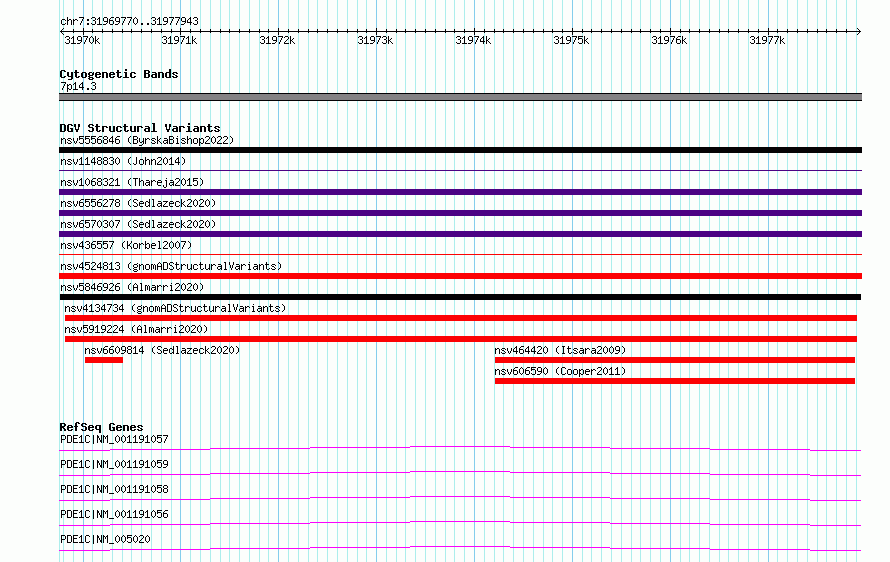Click the black bar under nsv5846926
The image size is (890, 562).
click(460, 297)
